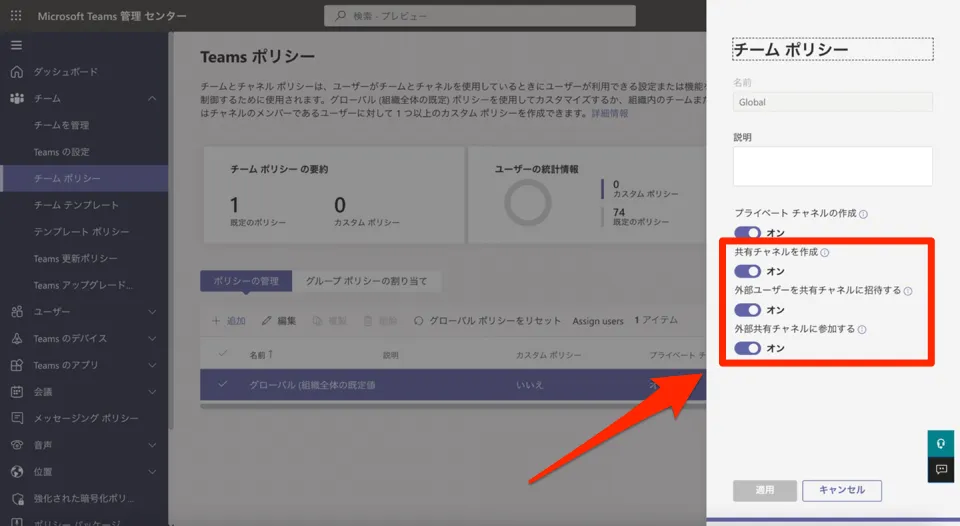
Task: Expand the ユーザー section in the sidebar
Action: (152, 312)
